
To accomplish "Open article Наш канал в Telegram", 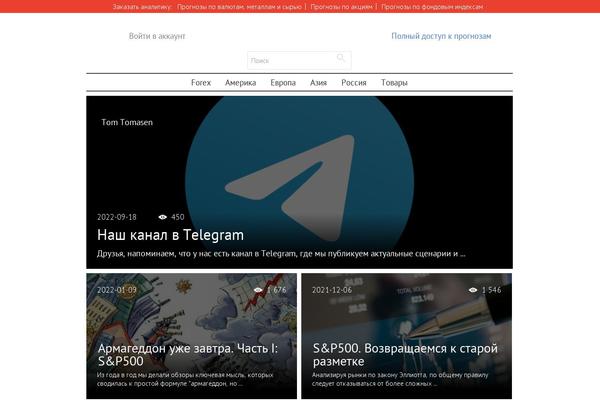I will click(170, 235).
